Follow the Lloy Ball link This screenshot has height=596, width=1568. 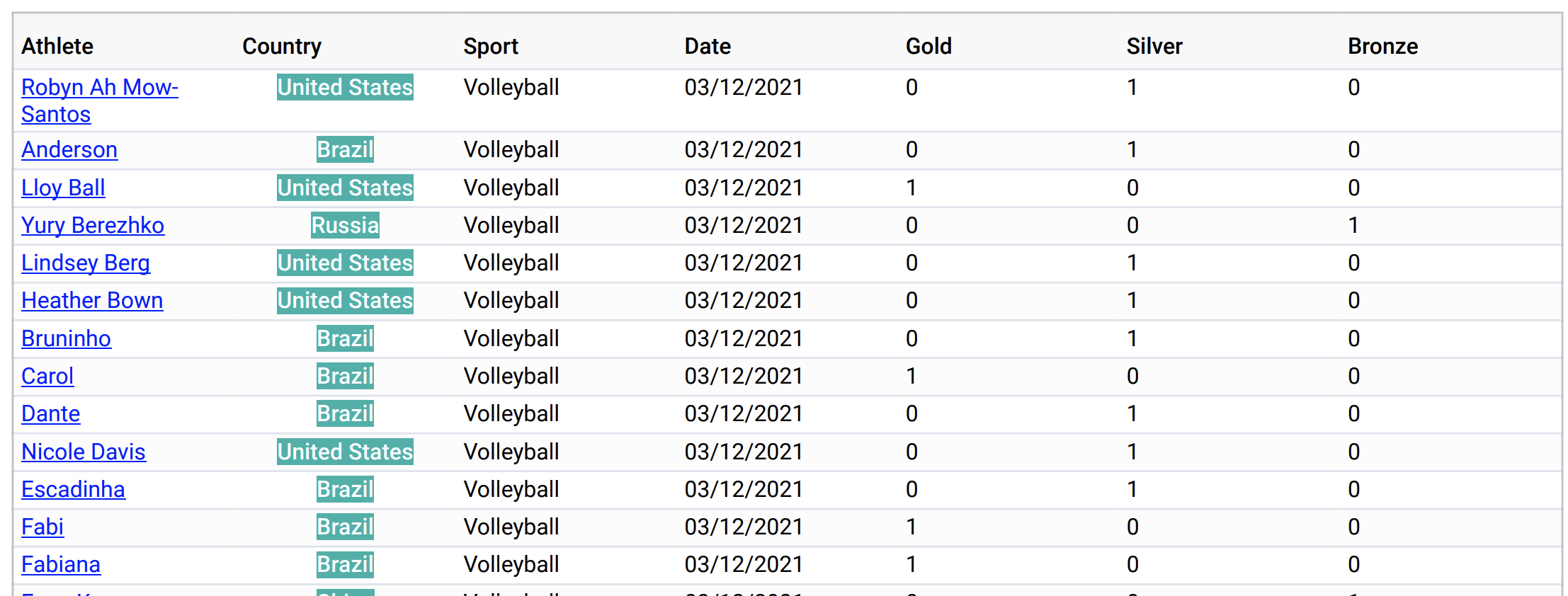(x=63, y=188)
